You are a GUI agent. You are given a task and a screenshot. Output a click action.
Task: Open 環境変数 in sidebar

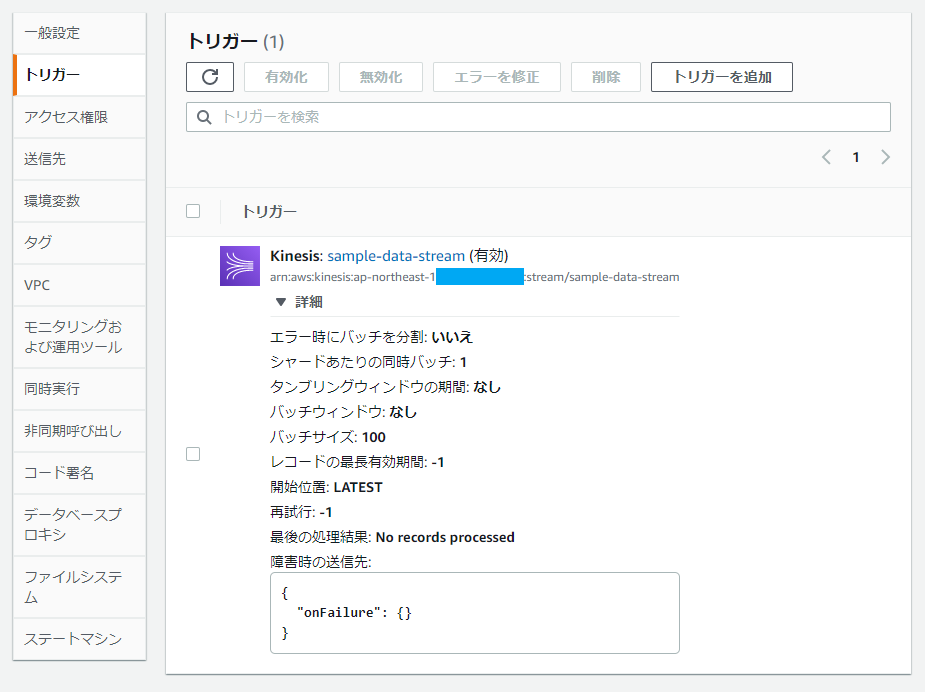pyautogui.click(x=79, y=201)
